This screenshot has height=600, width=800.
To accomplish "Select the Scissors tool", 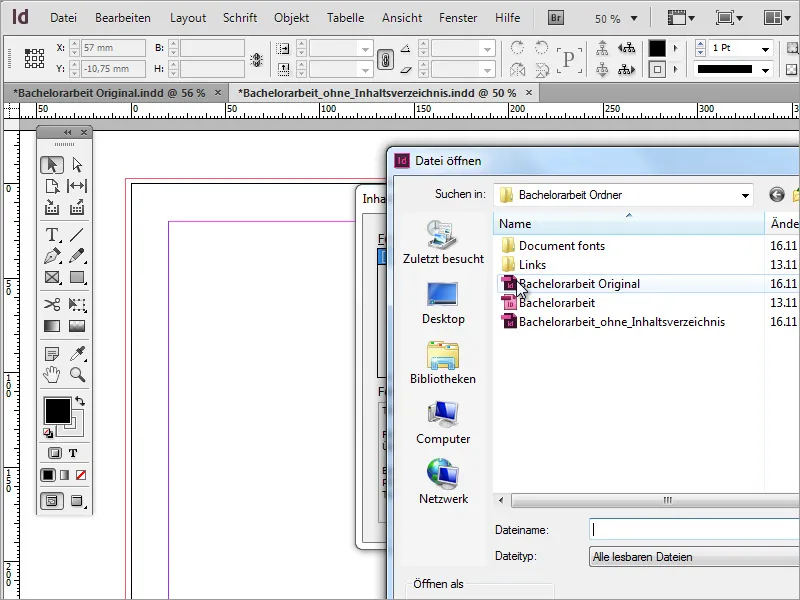I will pyautogui.click(x=52, y=305).
